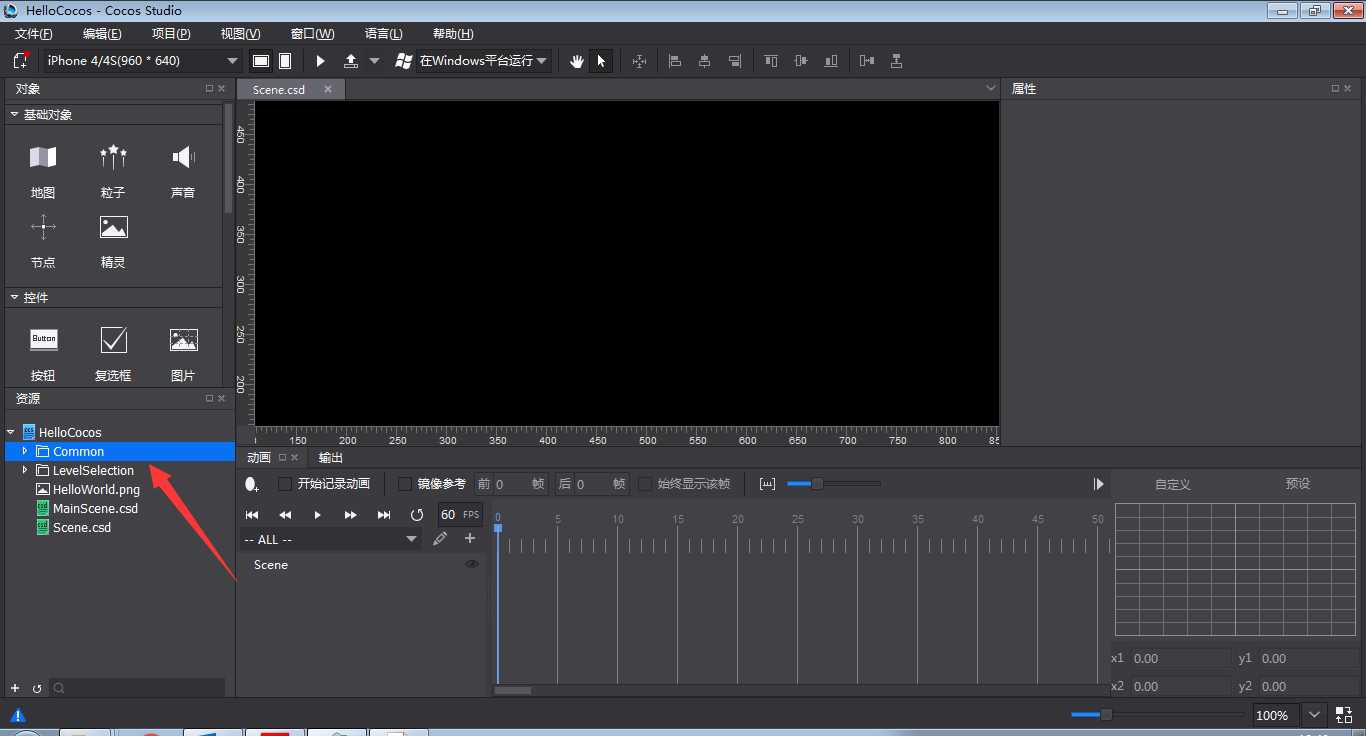Select the arrow pointer tool

point(601,61)
